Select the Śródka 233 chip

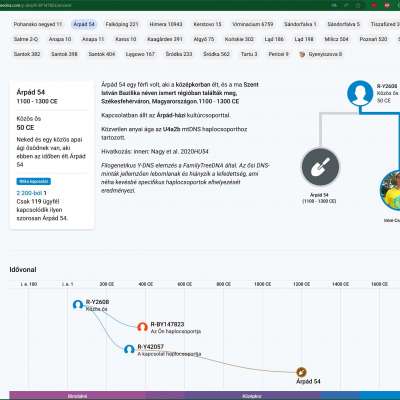click(179, 54)
